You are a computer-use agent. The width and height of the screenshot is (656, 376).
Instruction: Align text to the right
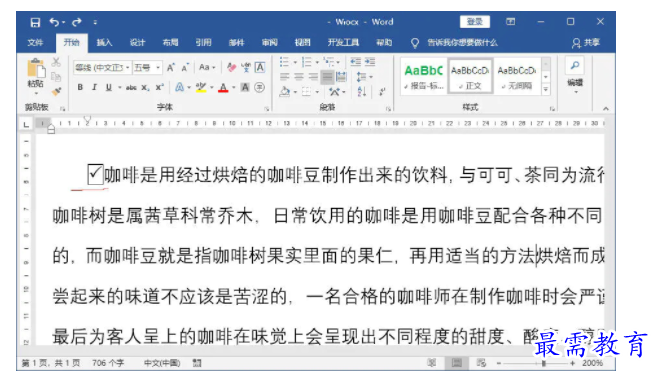(313, 77)
